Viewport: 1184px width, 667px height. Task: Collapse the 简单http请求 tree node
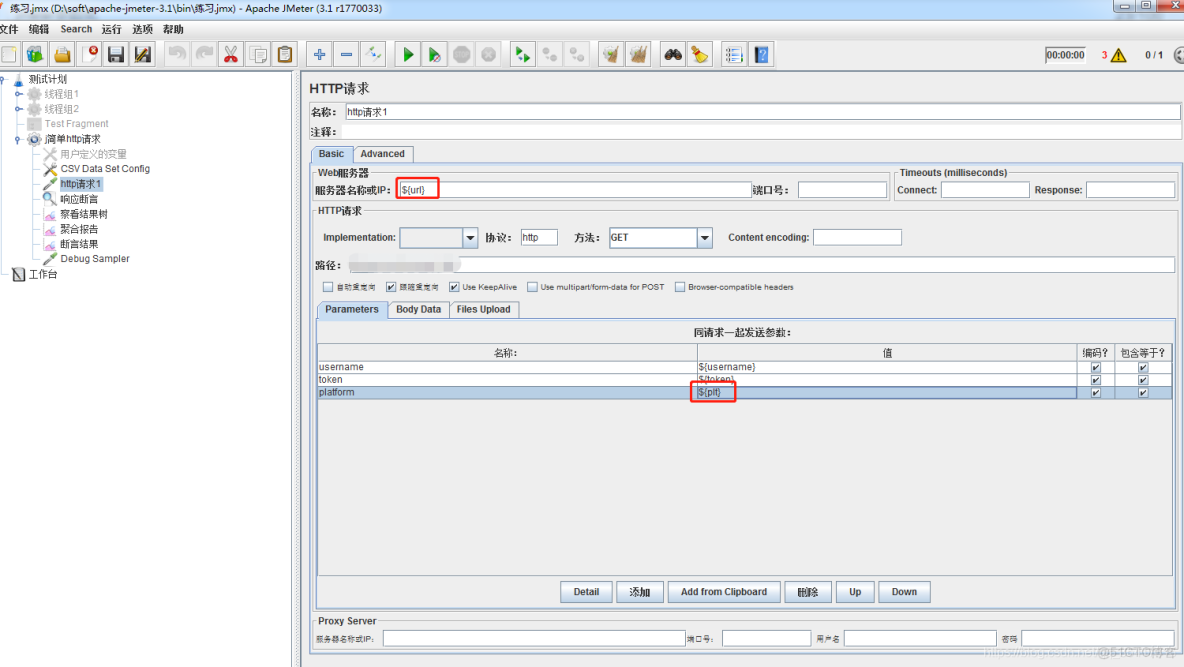(18, 139)
